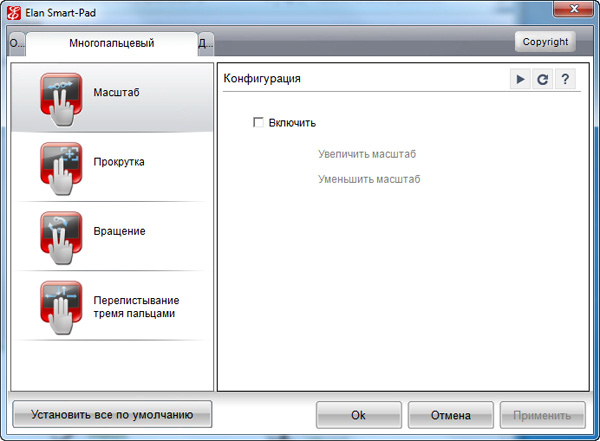
Task: Click the Уменьшить масштаб option text
Action: [x=369, y=180]
